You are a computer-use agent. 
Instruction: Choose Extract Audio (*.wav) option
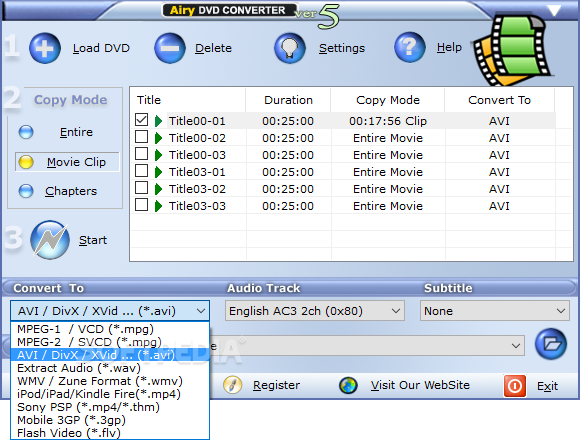pos(110,368)
